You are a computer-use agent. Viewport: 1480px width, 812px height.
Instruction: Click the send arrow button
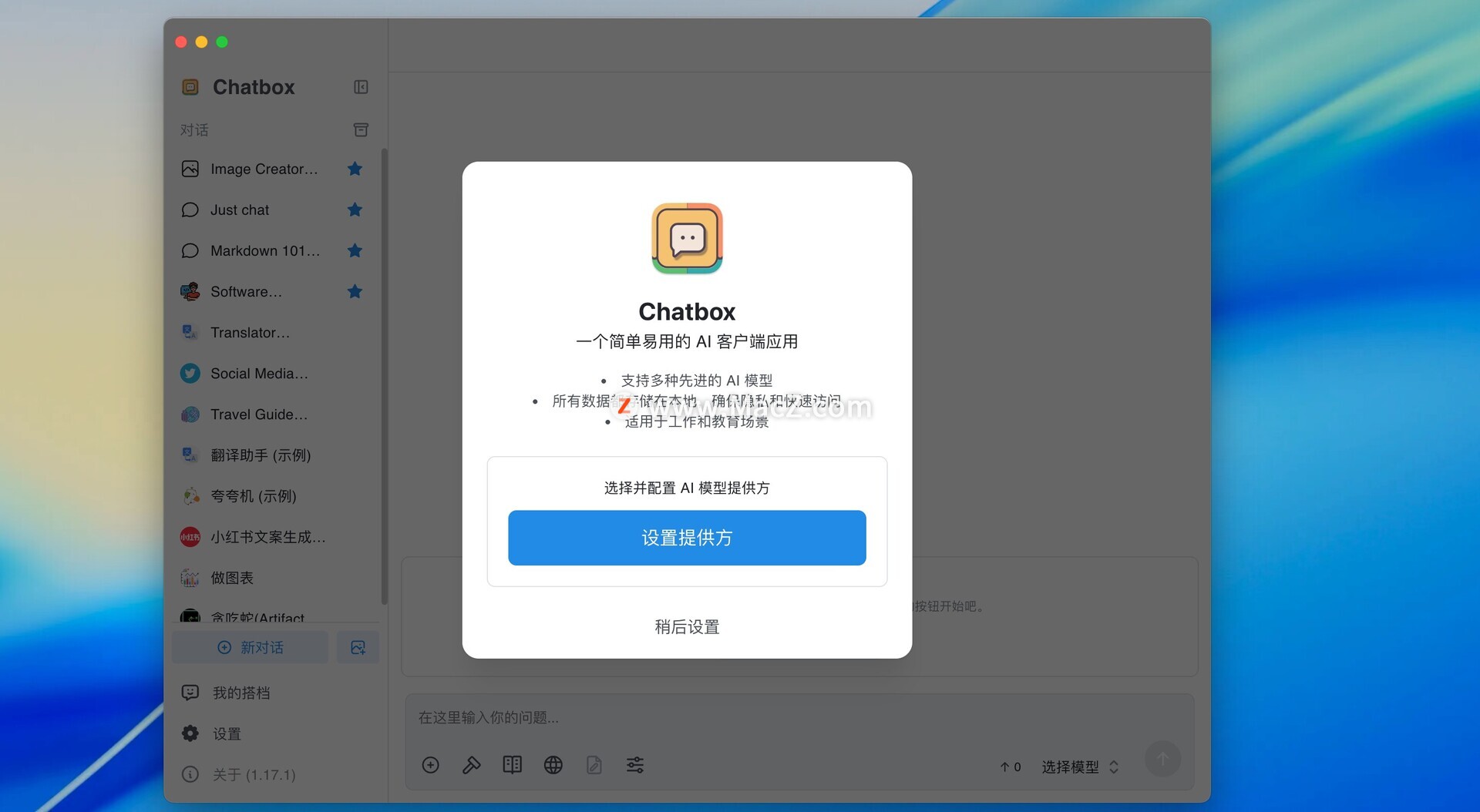point(1162,760)
